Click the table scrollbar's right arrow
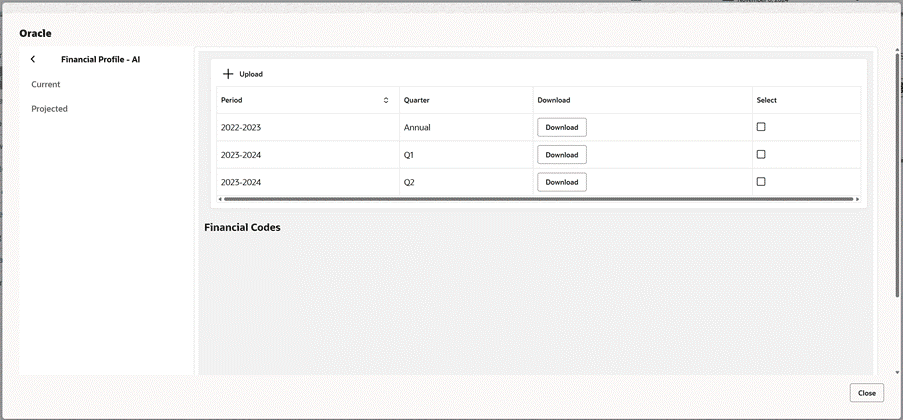This screenshot has width=903, height=420. point(858,199)
